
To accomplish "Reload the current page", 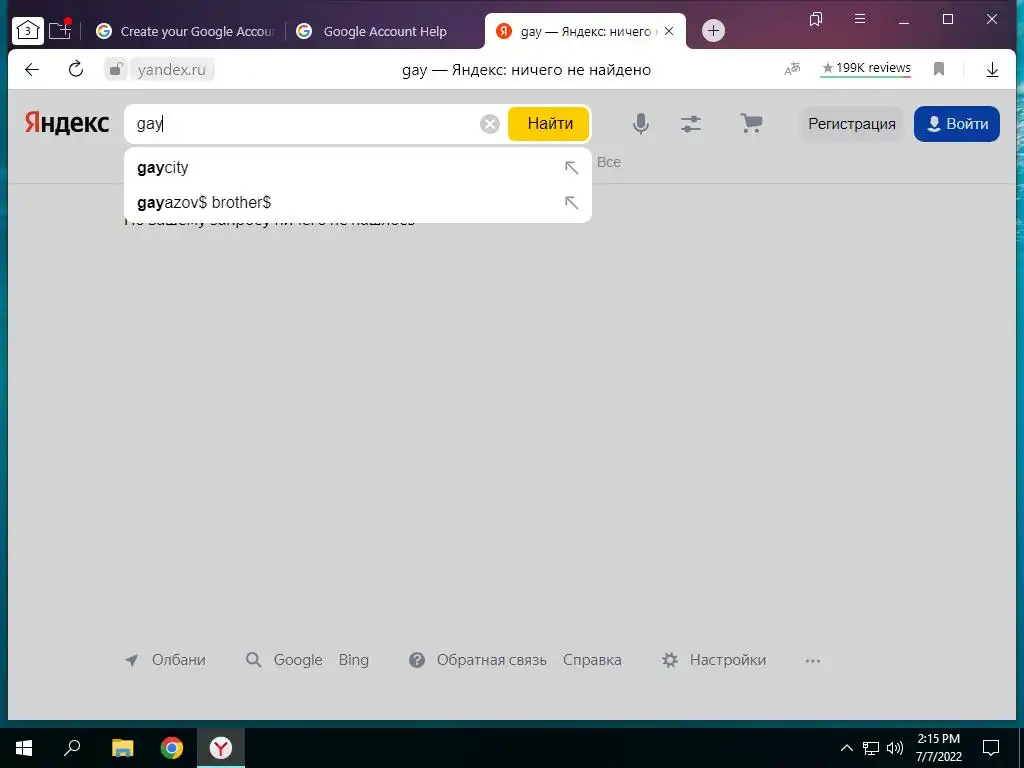I will (x=76, y=69).
